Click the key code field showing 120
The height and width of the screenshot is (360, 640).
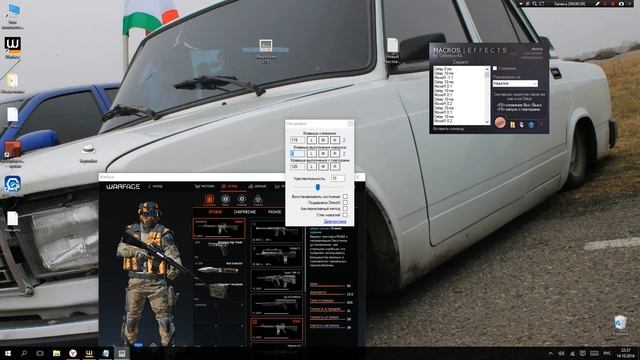point(298,167)
